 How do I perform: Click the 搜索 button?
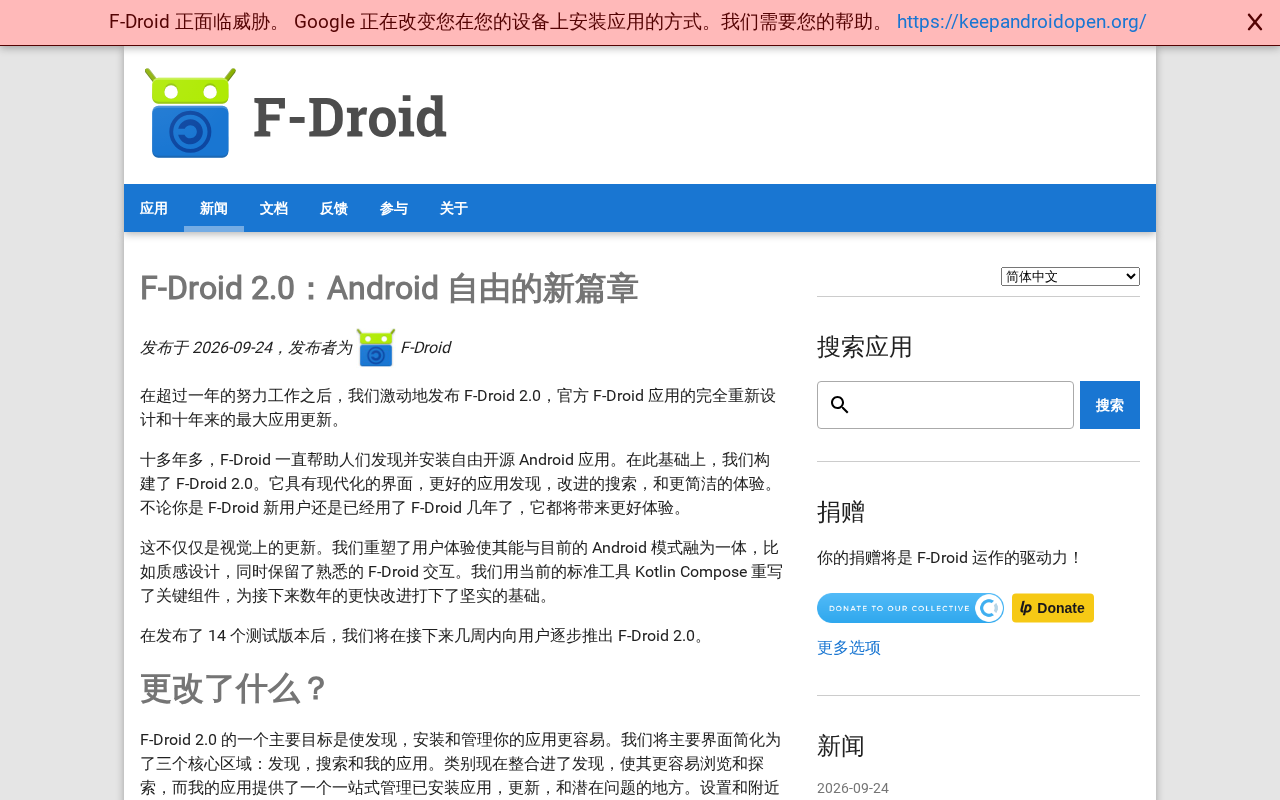(x=1110, y=405)
